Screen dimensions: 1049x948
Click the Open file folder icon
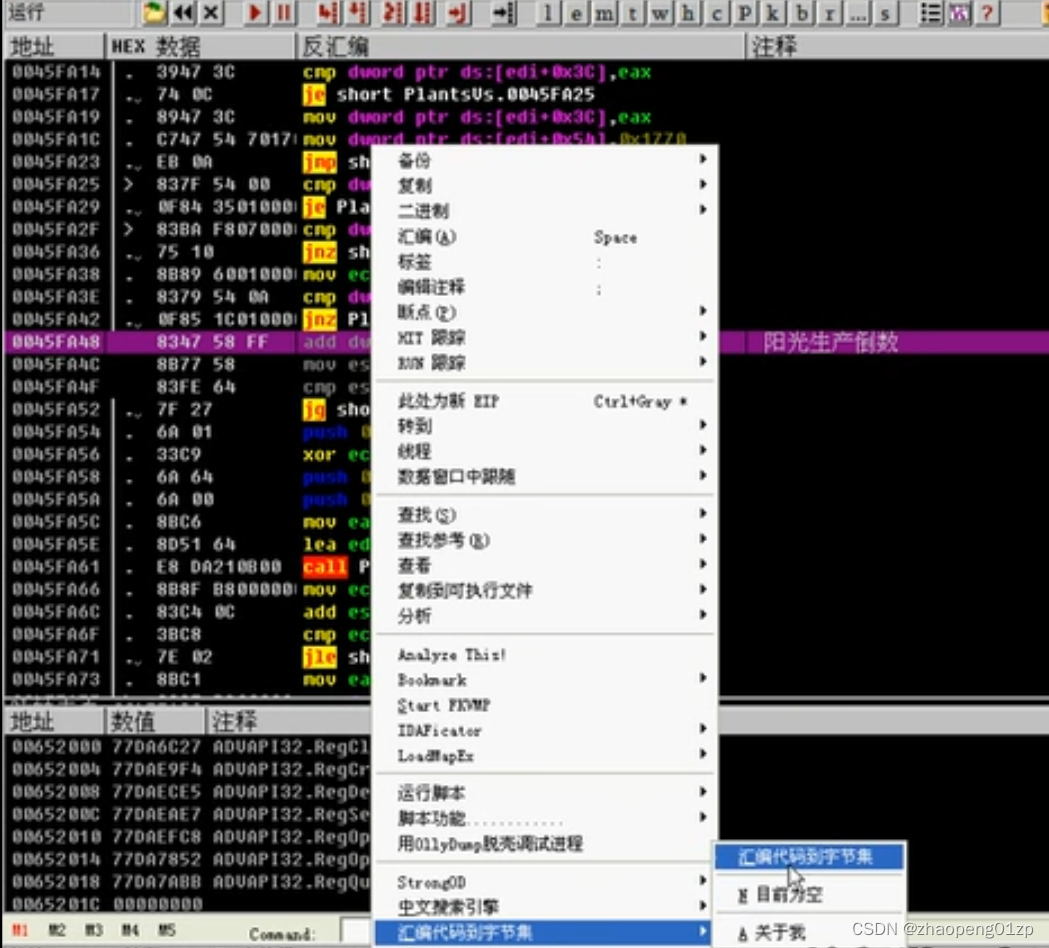153,13
